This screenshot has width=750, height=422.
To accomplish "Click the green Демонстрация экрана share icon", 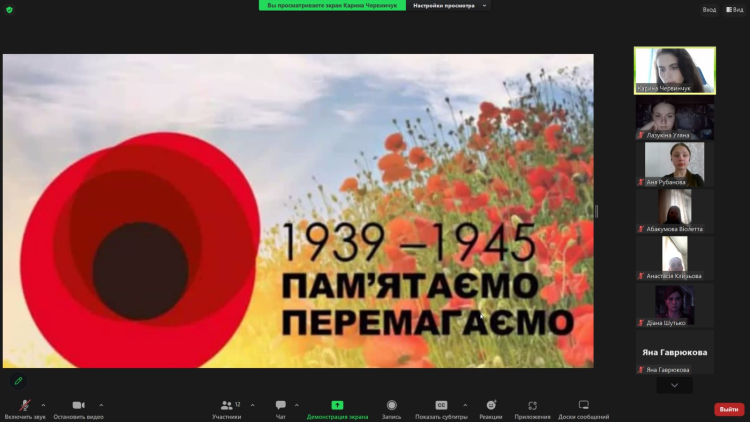I will 337,405.
